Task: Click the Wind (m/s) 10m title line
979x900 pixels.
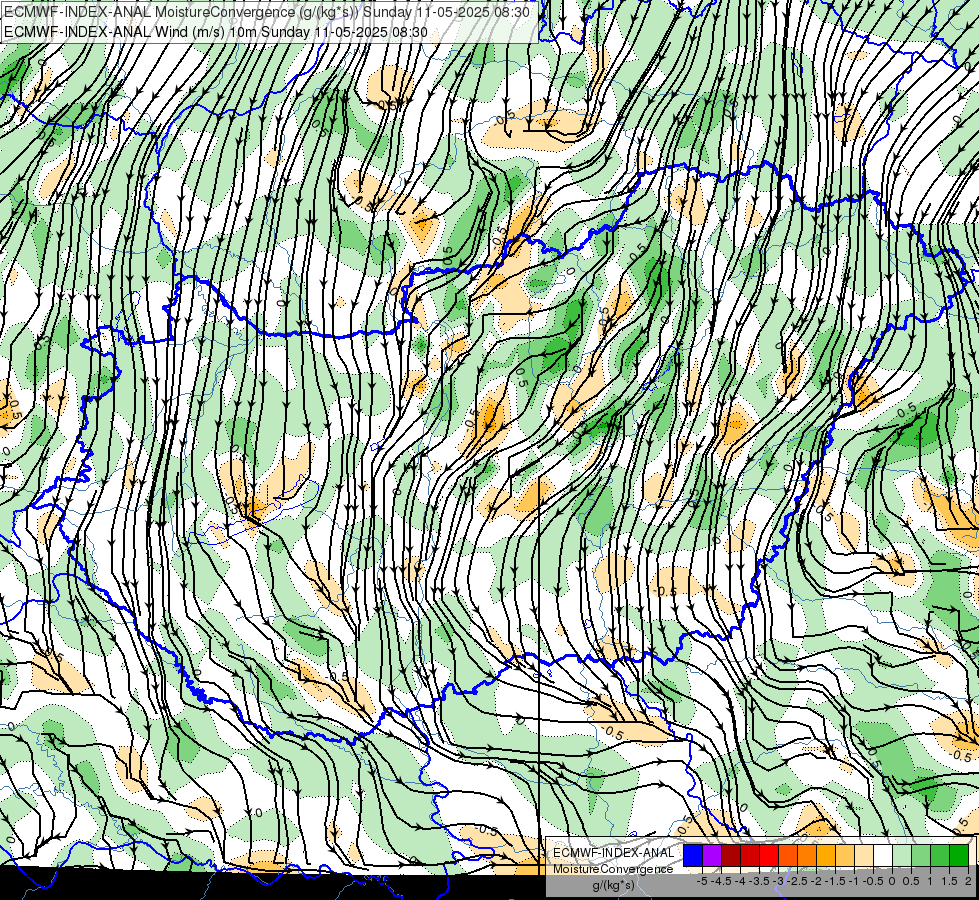Action: pos(215,32)
